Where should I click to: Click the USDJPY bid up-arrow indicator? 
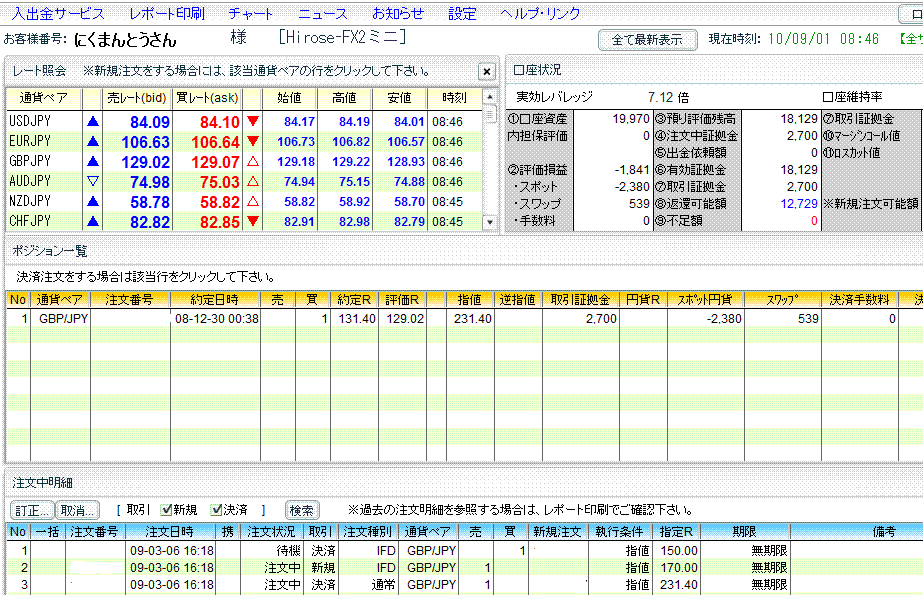93,122
